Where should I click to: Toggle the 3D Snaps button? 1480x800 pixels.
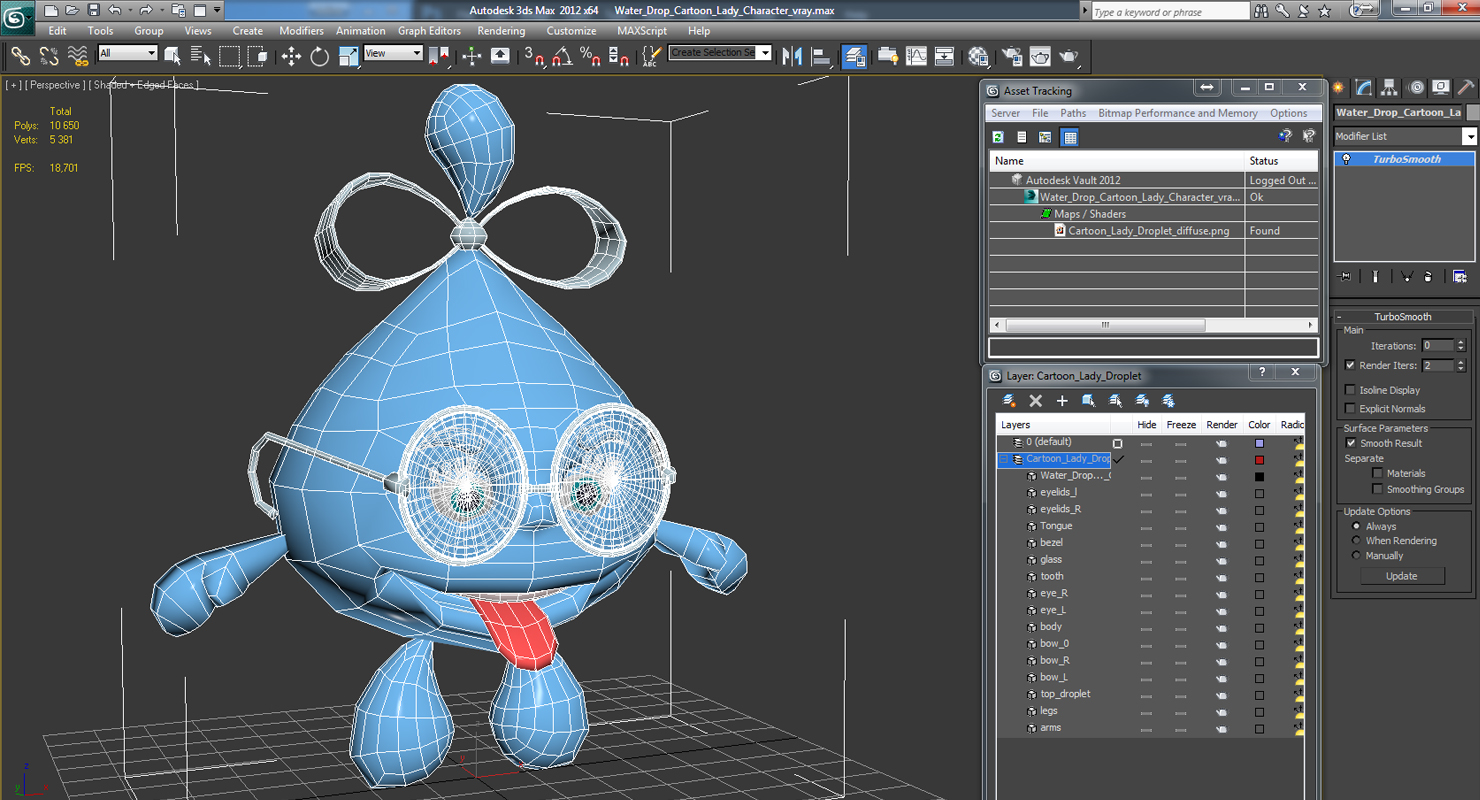534,56
